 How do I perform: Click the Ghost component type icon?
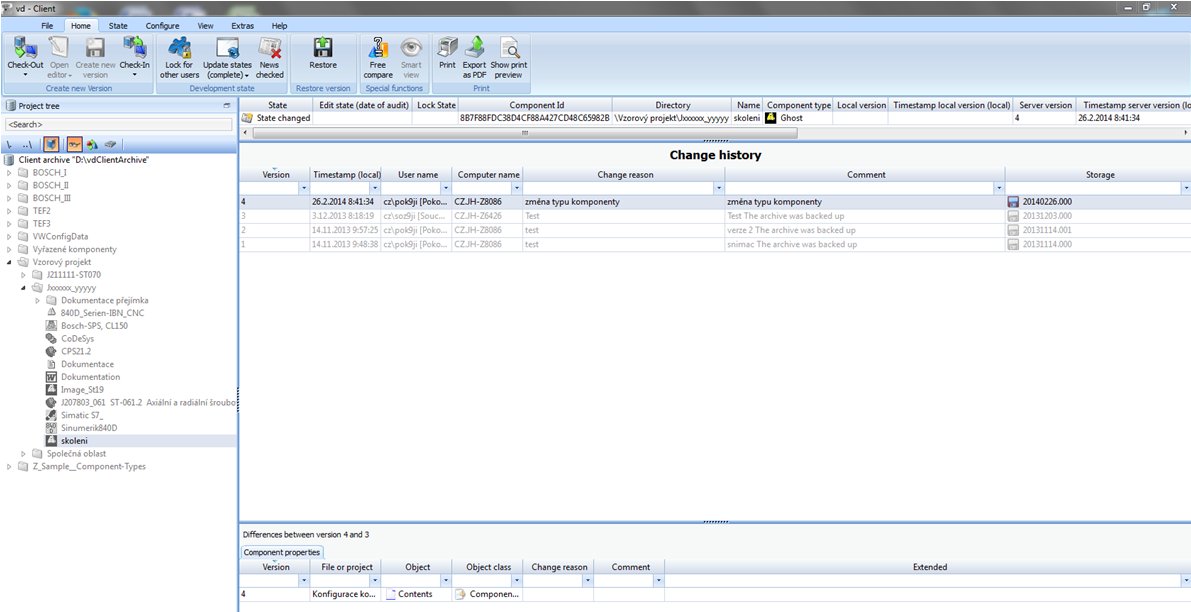[771, 118]
